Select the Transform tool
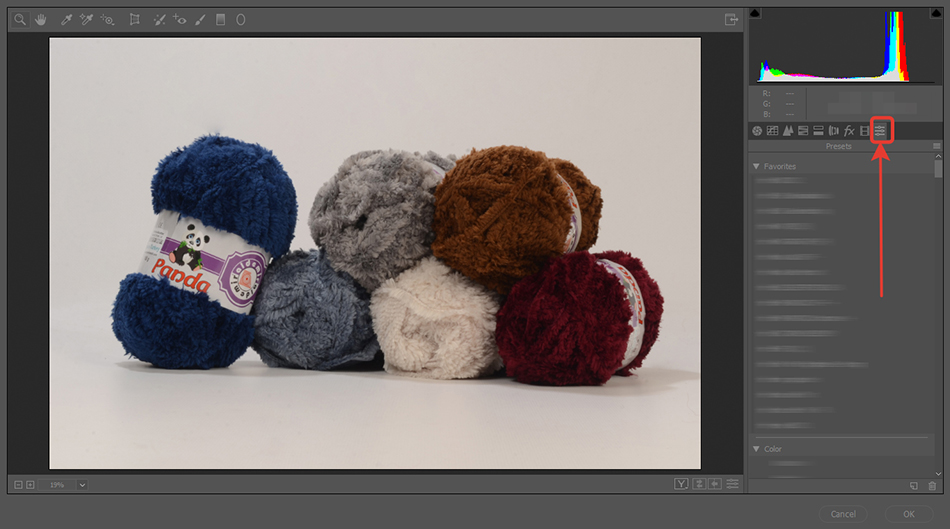950x529 pixels. 135,19
